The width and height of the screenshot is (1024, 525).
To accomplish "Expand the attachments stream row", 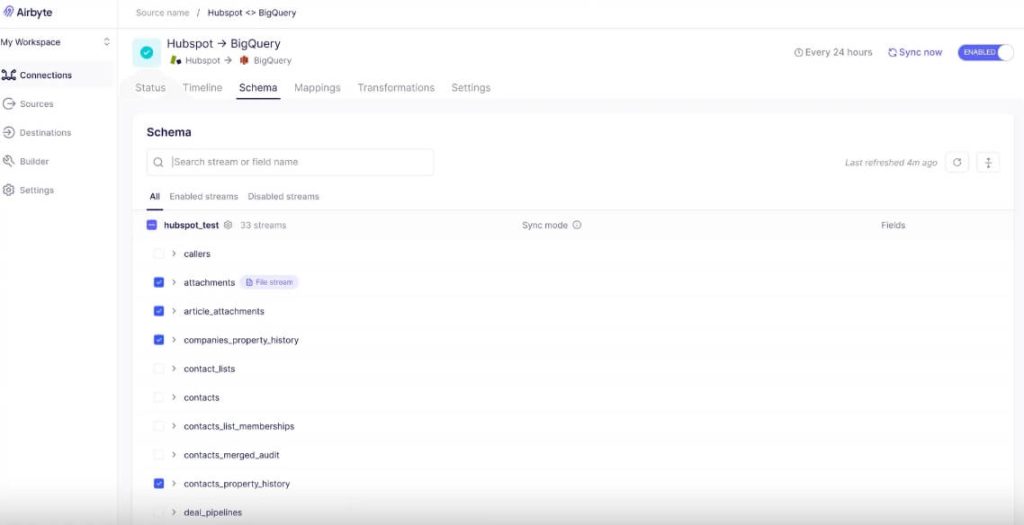I will 174,283.
